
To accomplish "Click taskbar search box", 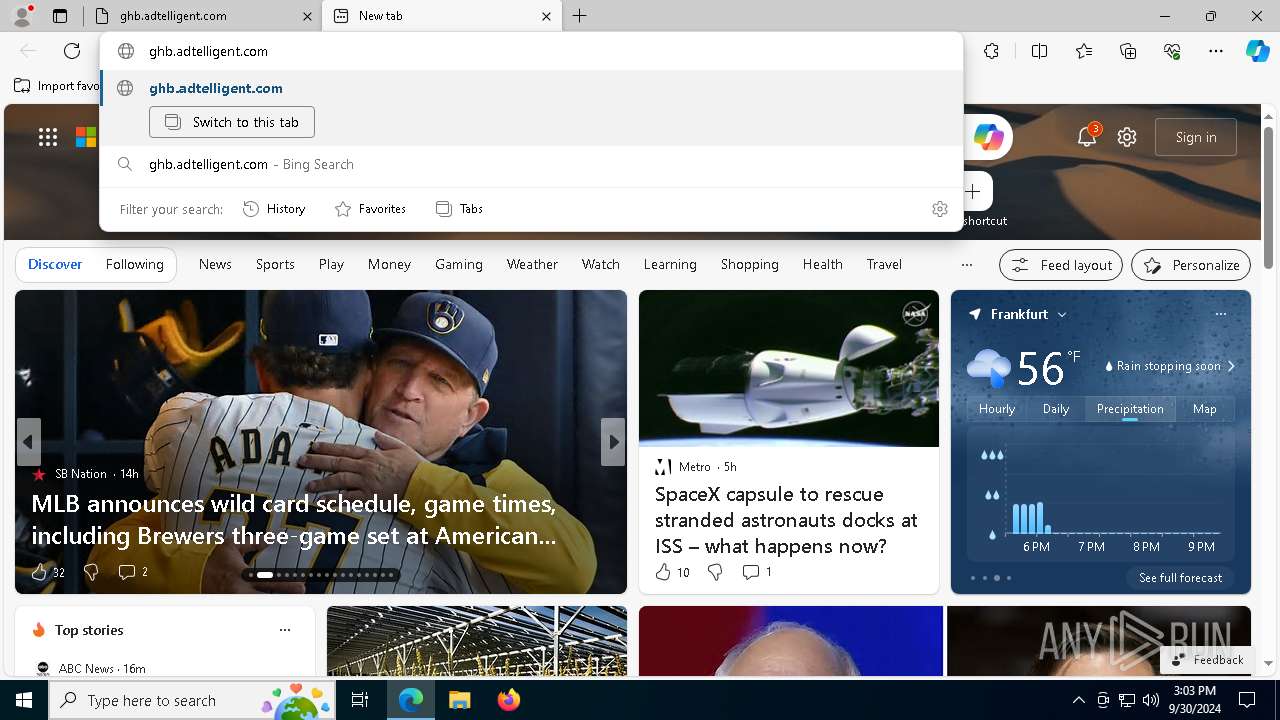I will (x=193, y=700).
